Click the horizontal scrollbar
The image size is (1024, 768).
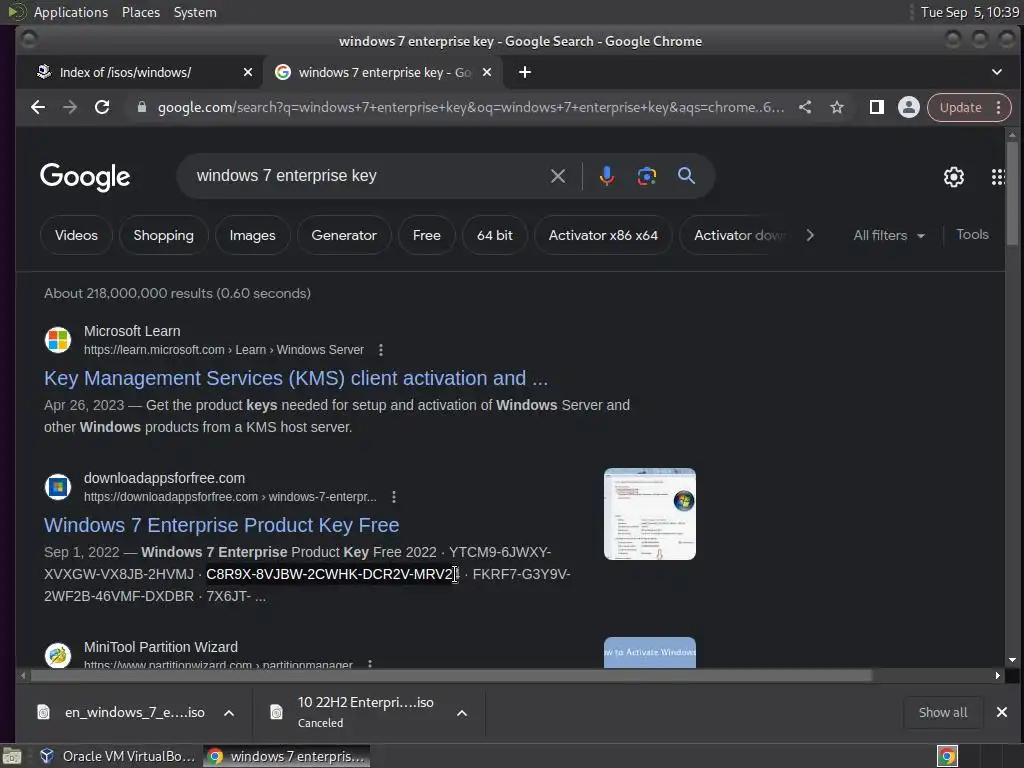(x=451, y=675)
